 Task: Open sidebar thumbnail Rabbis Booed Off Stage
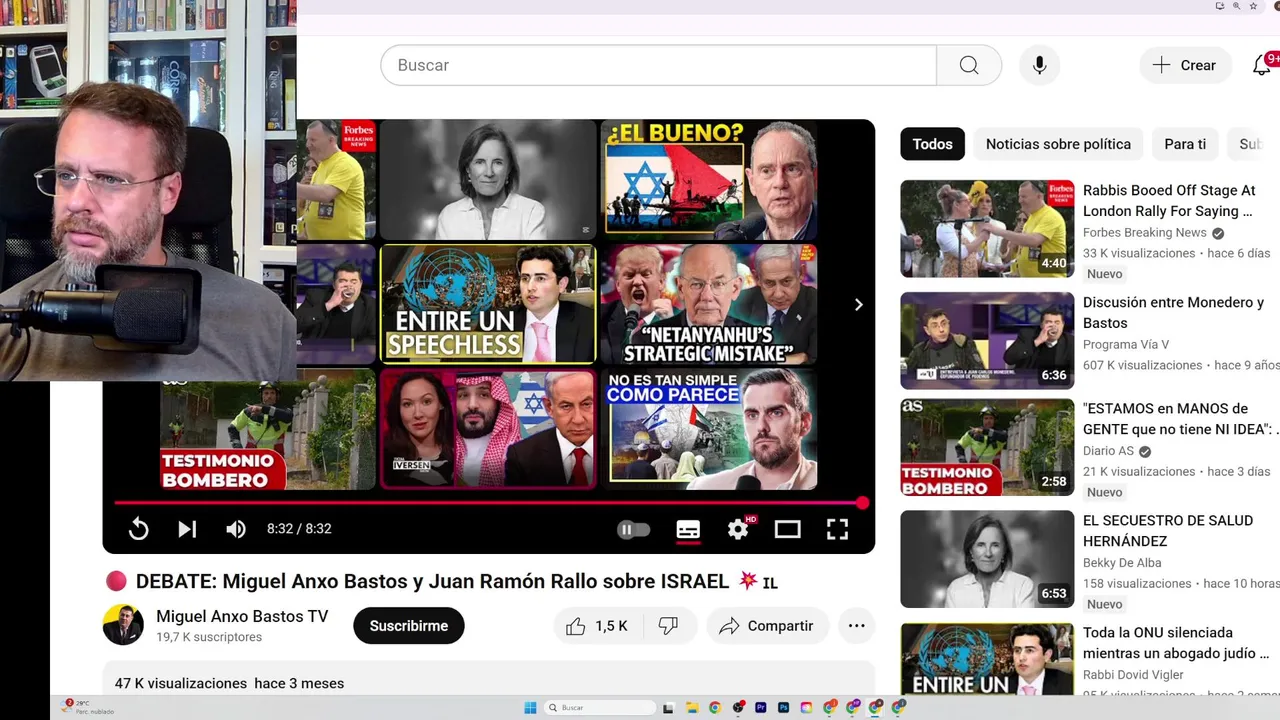click(987, 229)
